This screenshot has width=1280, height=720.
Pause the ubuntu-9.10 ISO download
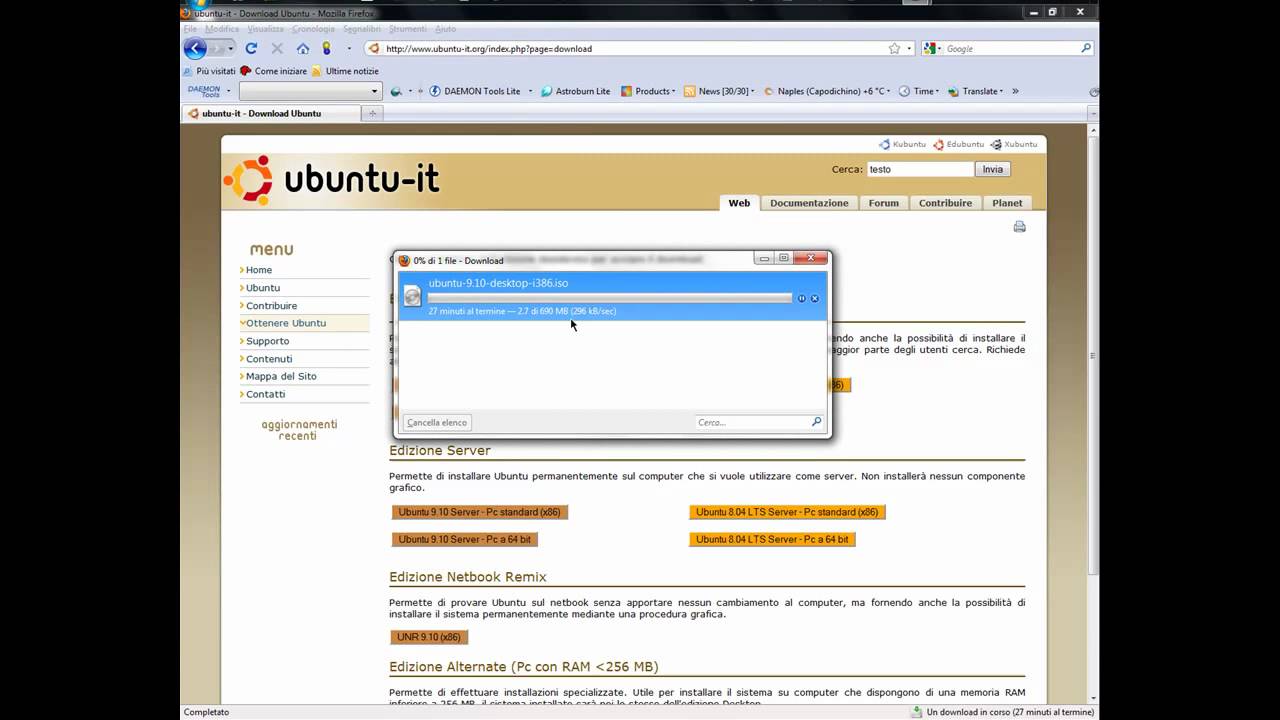click(x=801, y=298)
